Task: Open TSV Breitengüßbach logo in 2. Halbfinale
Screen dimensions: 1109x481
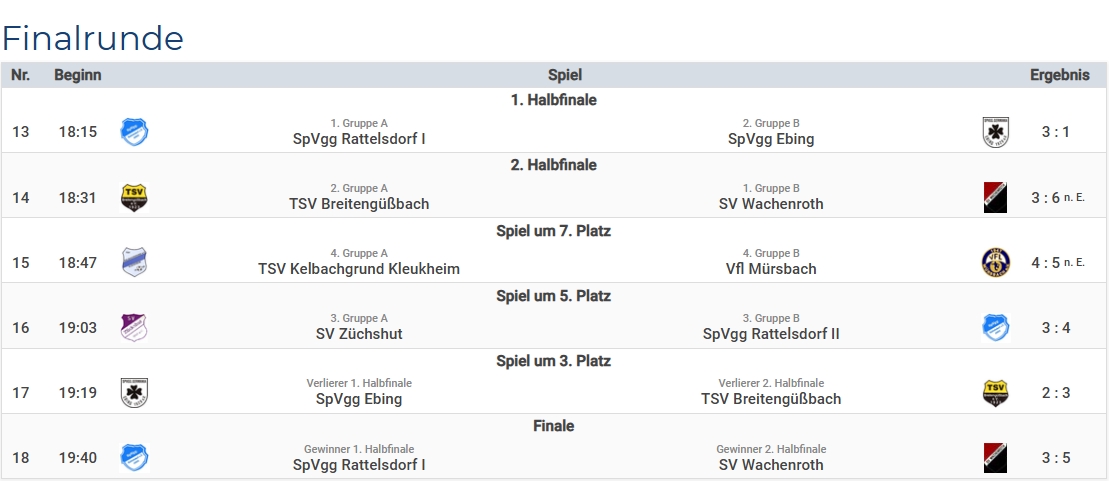Action: [x=134, y=197]
